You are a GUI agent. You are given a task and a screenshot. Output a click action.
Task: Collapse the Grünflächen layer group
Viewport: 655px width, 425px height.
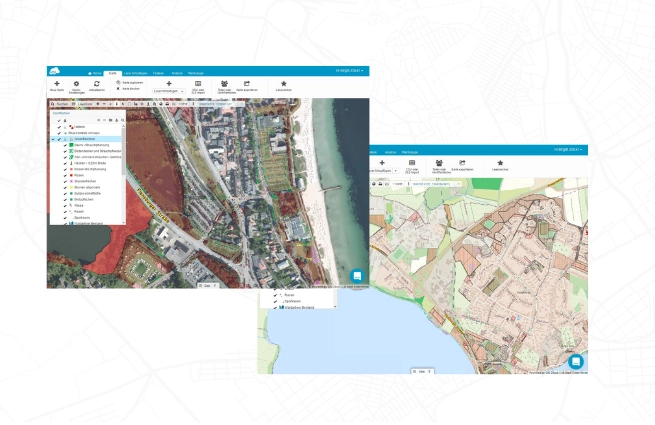(x=53, y=139)
